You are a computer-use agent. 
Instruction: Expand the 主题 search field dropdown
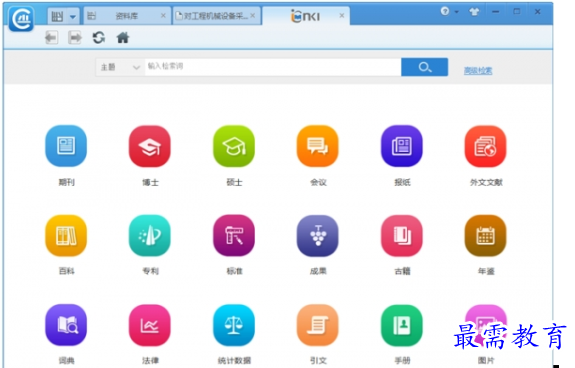120,67
